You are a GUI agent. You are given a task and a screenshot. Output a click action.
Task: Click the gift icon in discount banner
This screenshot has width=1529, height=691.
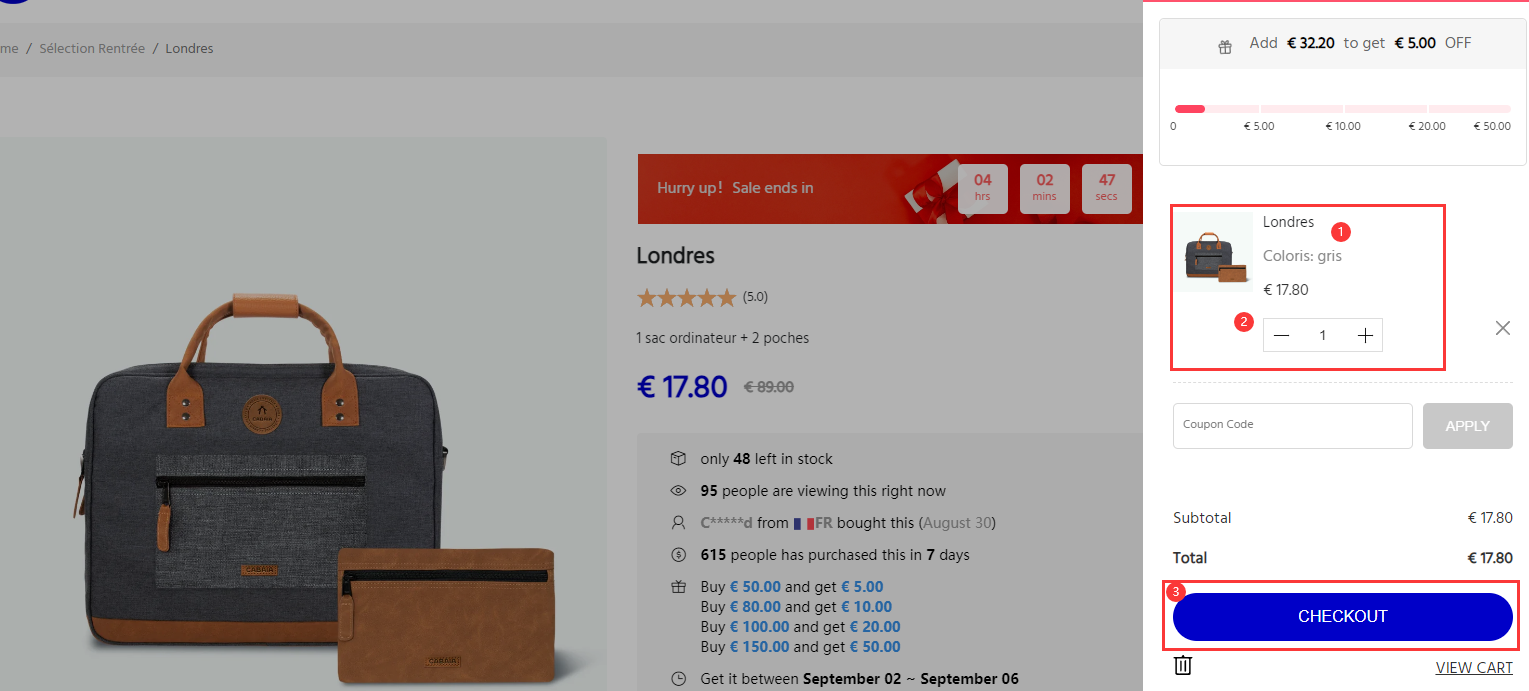(1225, 46)
